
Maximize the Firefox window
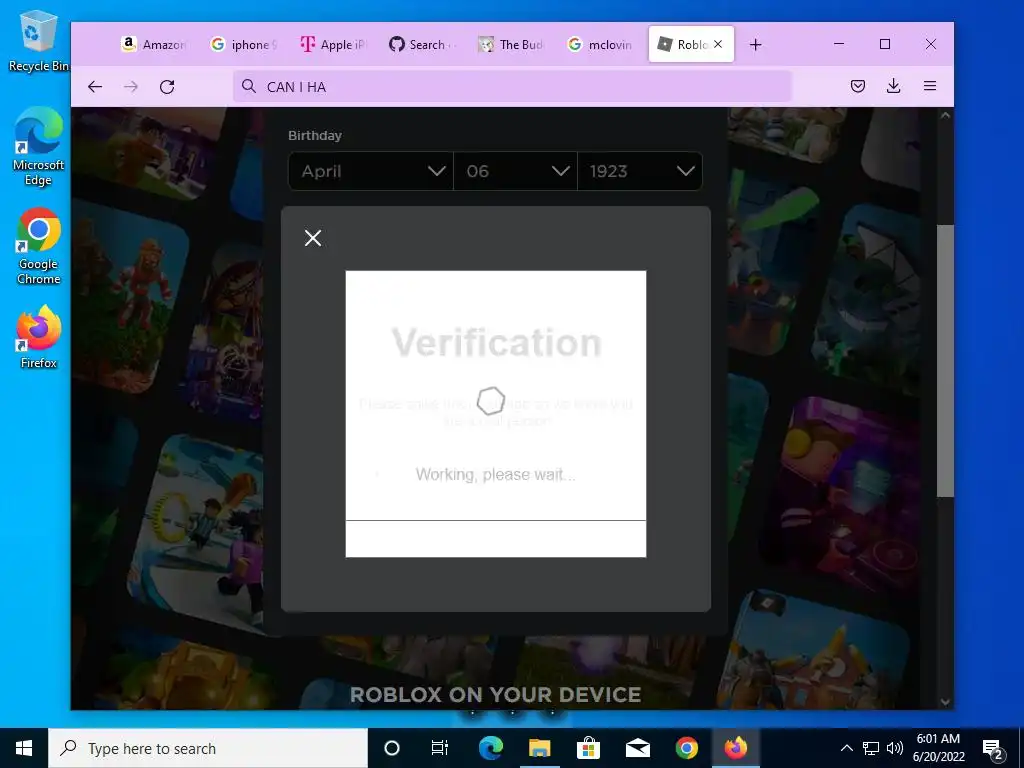pos(885,44)
